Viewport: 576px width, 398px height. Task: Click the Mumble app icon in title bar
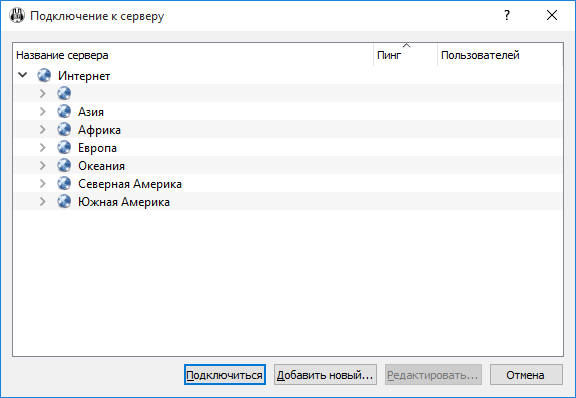pyautogui.click(x=17, y=15)
